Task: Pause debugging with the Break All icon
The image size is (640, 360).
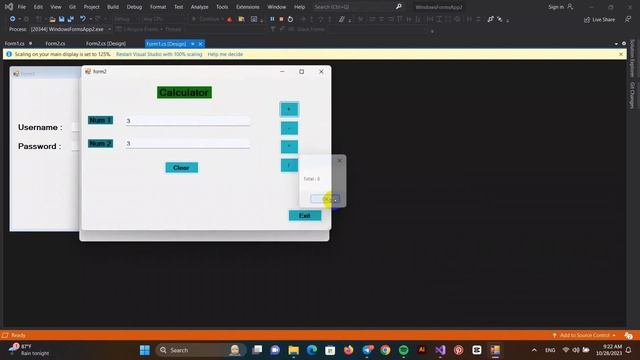Action: 272,19
